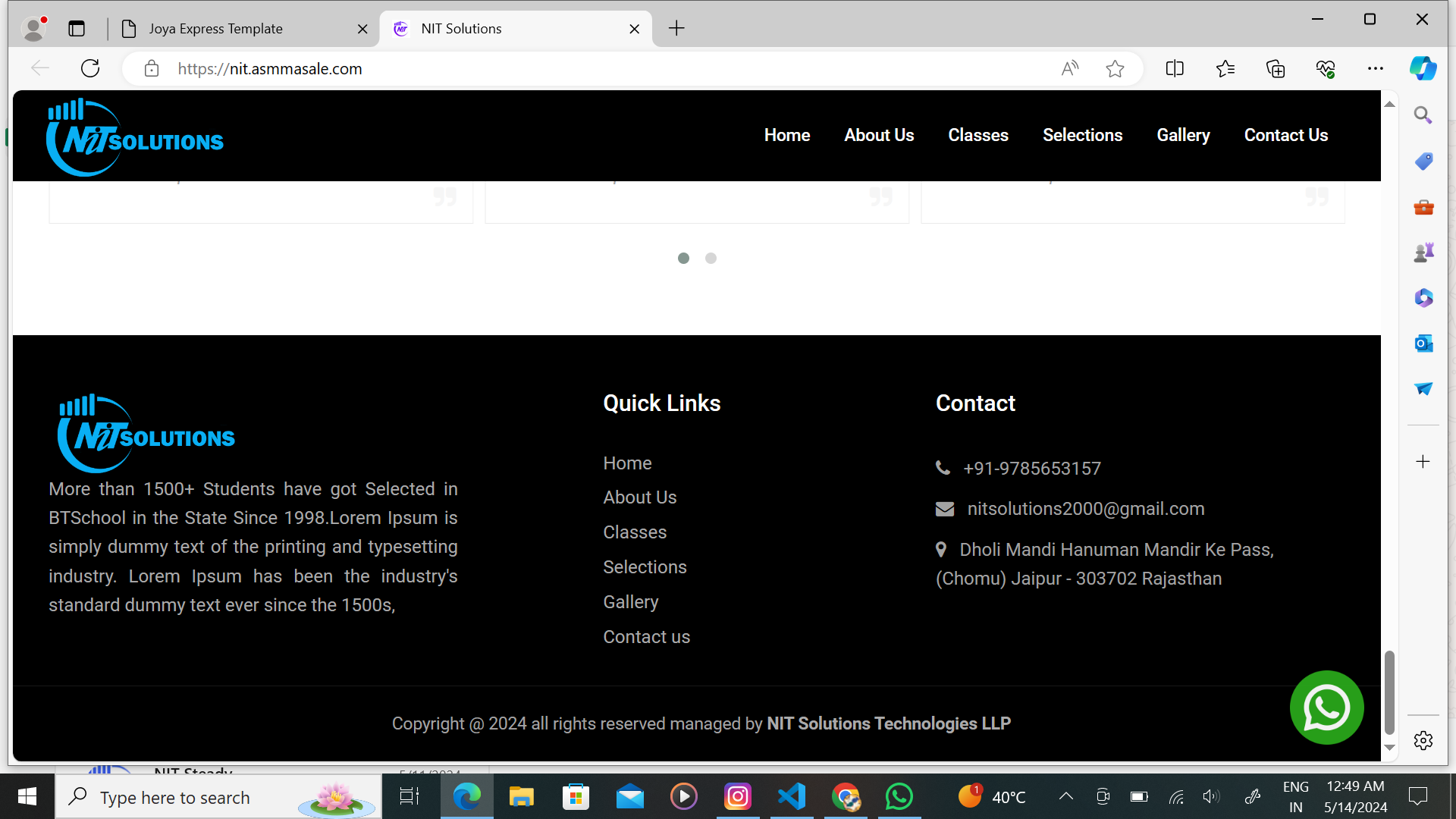Open Copilot from the browser toolbar
Screen dimensions: 1456x819
(1423, 68)
